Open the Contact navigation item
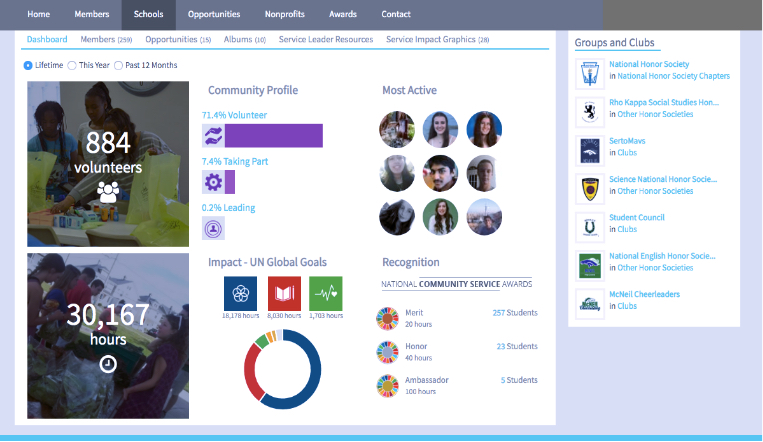This screenshot has width=763, height=442. [396, 15]
